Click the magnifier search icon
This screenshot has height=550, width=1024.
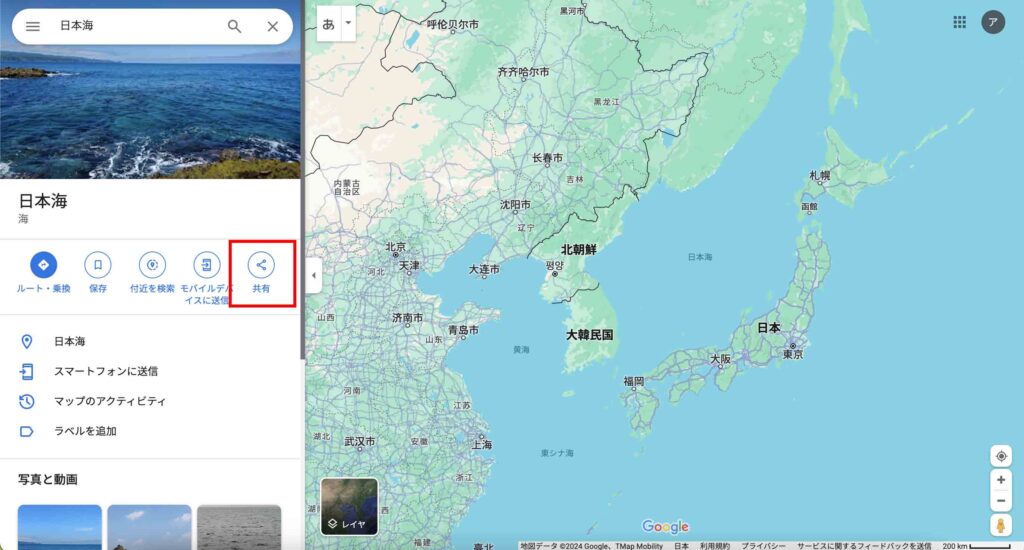(x=234, y=26)
